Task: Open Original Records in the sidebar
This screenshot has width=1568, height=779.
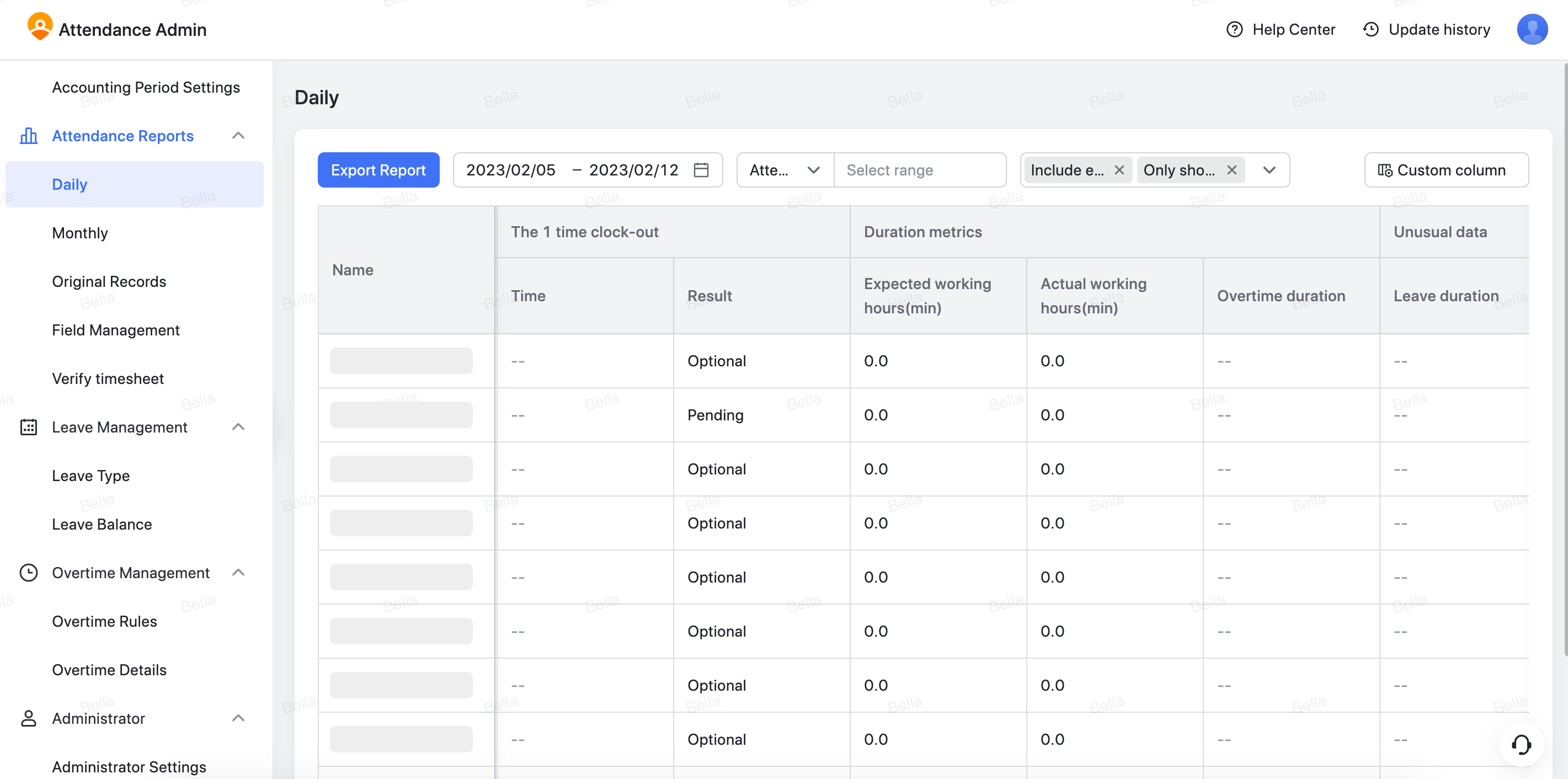Action: click(x=109, y=281)
